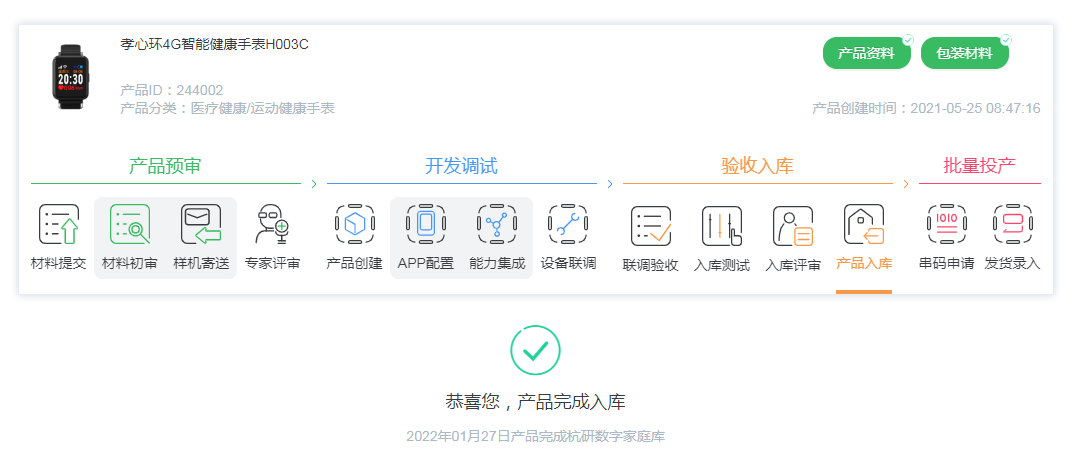Open the 入库评审 step icon
Viewport: 1080px width, 468px height.
[793, 226]
